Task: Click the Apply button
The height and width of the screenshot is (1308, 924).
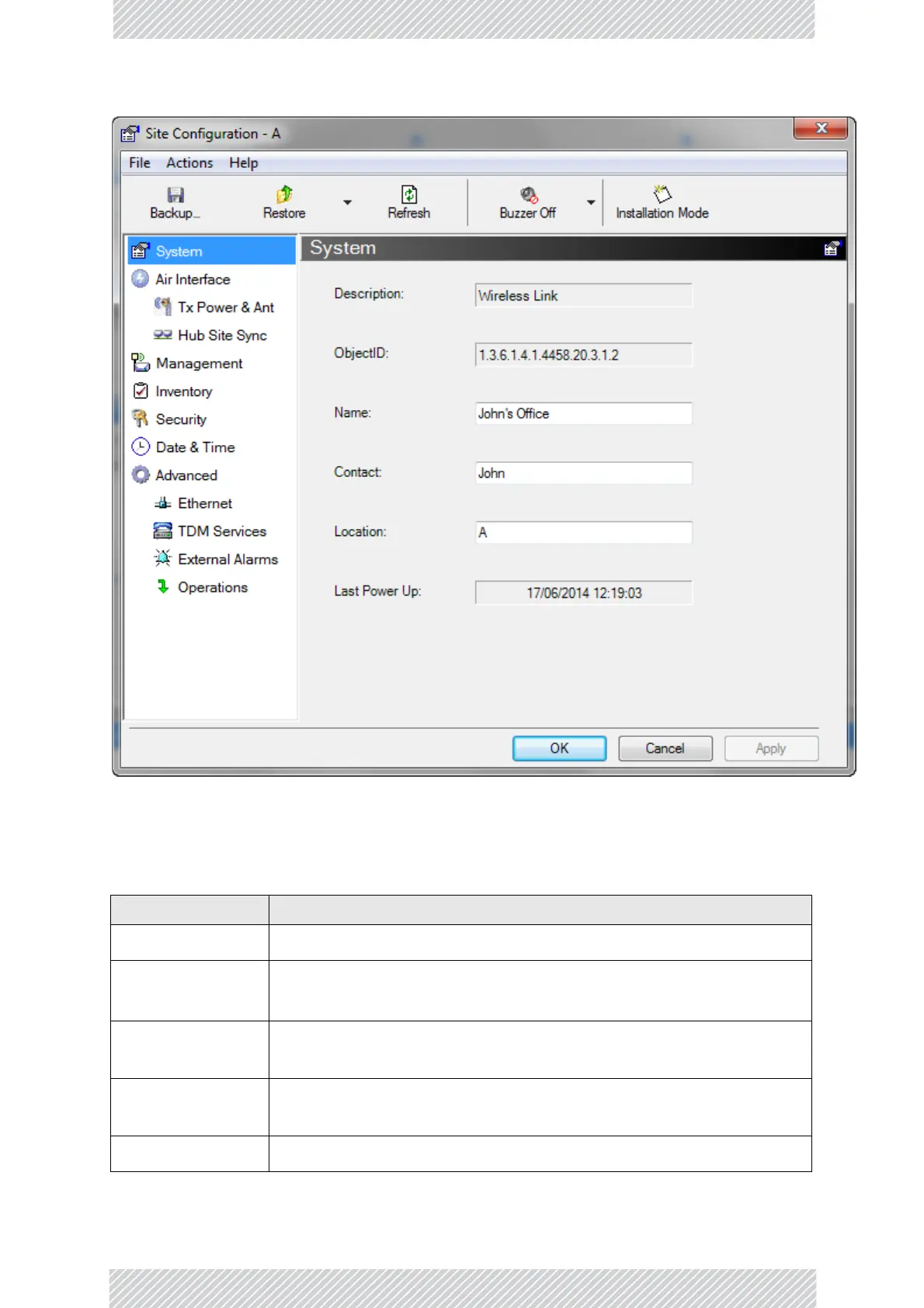Action: pos(771,749)
